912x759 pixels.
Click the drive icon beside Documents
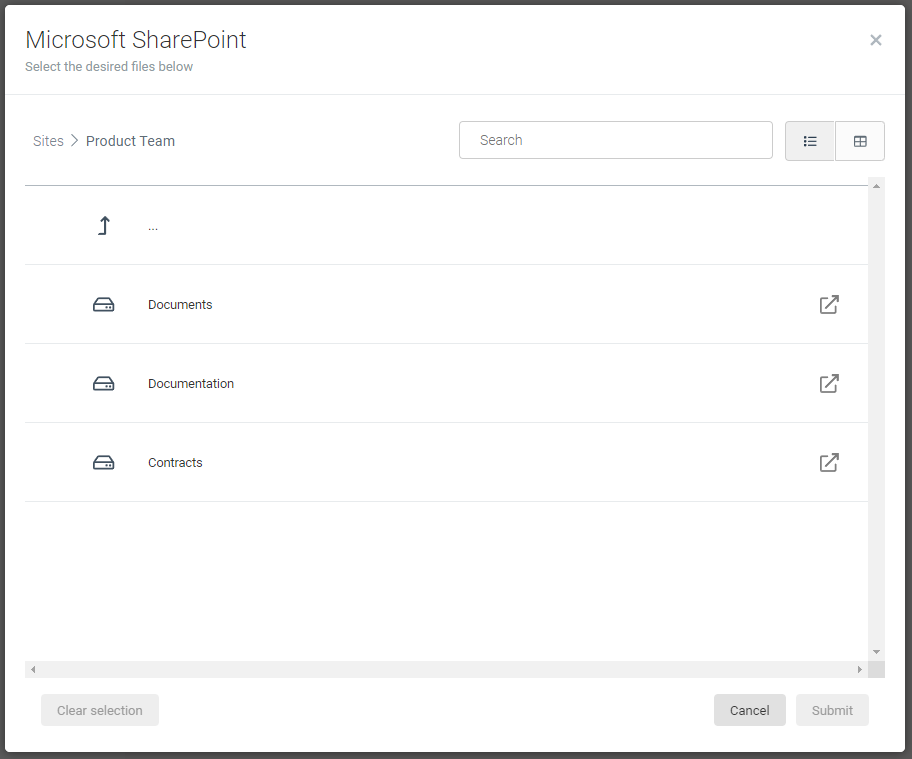point(103,304)
